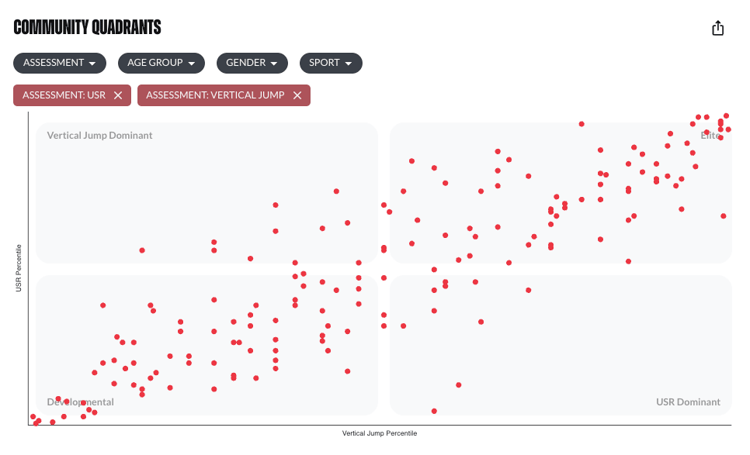Viewport: 750px width, 455px height.
Task: Click the Vertical Jump Percentile axis title
Action: click(380, 433)
